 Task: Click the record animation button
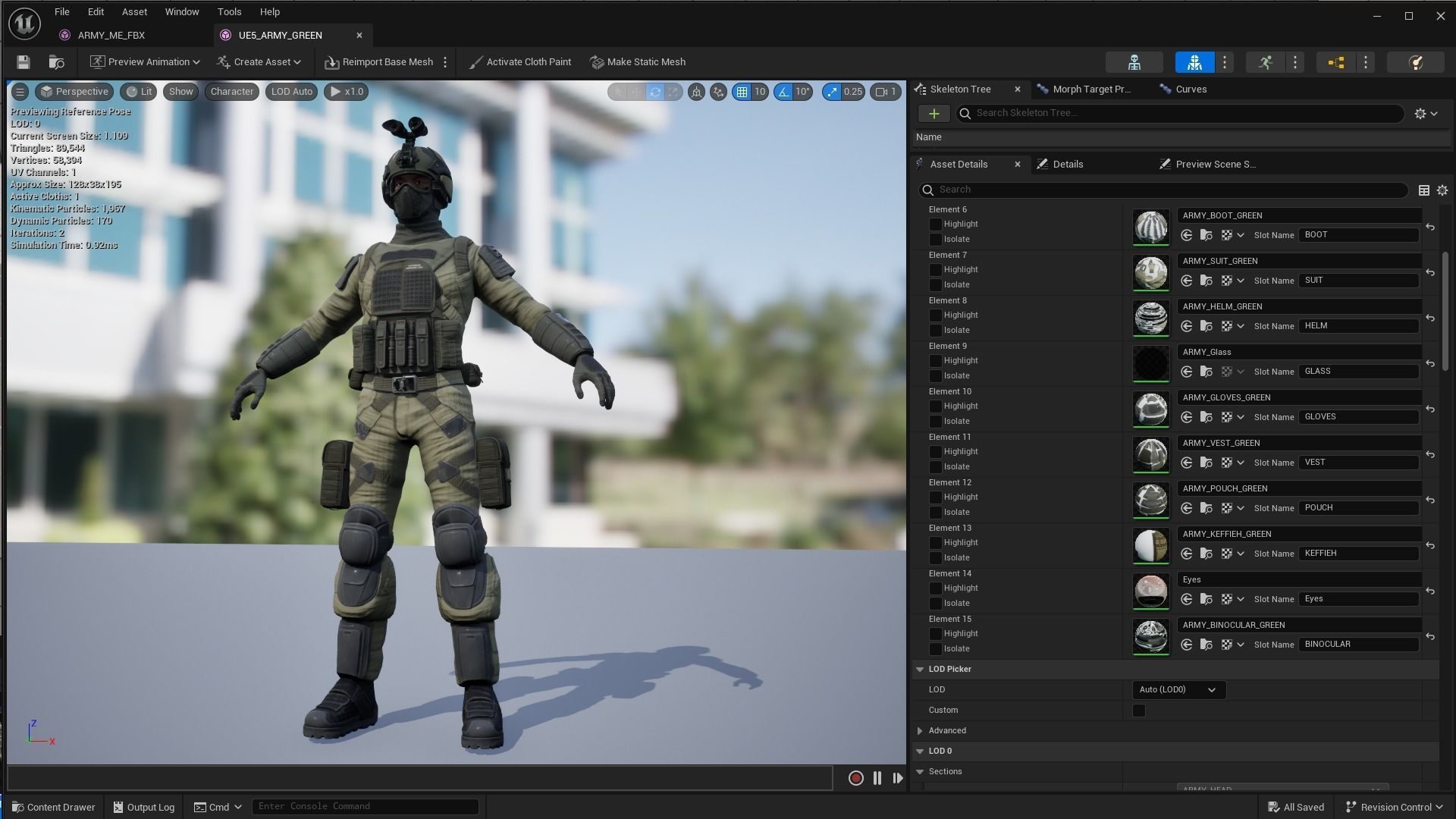click(855, 778)
